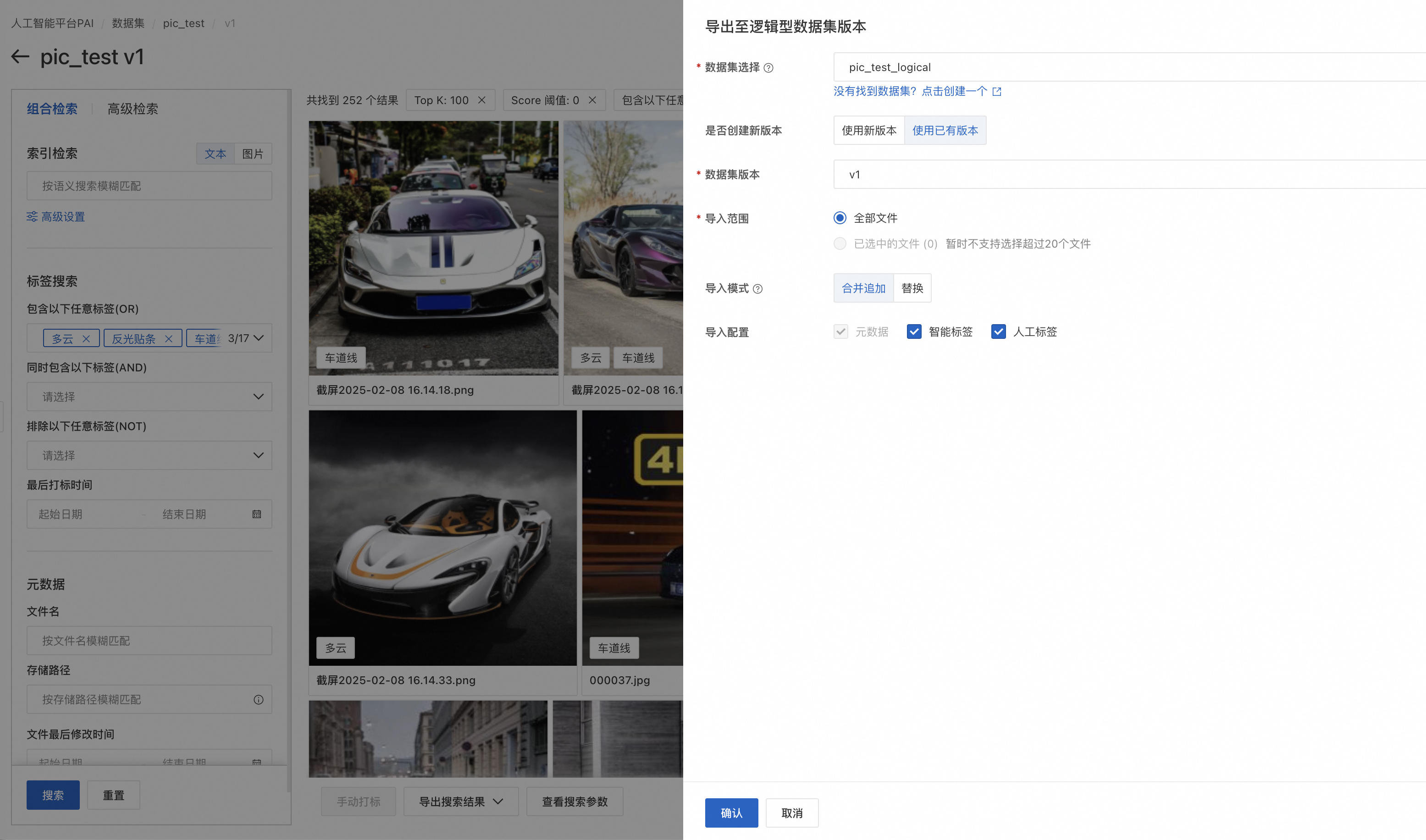Uncheck the 人工标签 checkbox
The image size is (1426, 840).
(999, 332)
